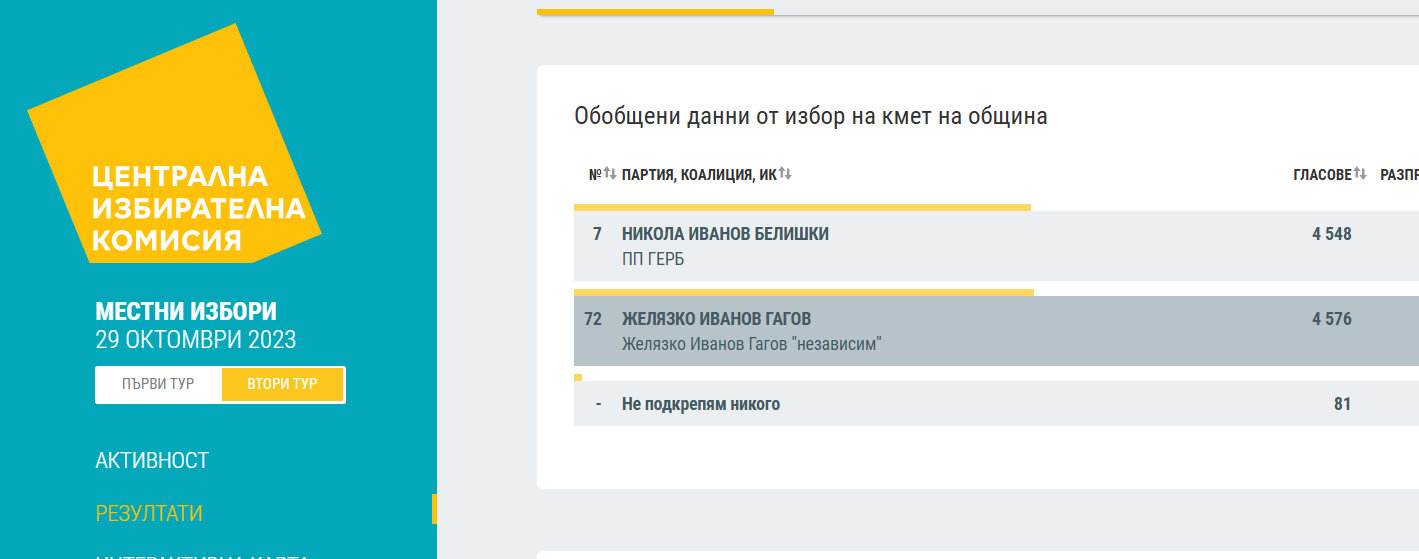Sort by ПАРТИЯ, КОАЛИЦИЯ, ИК using its arrows
Viewport: 1419px width, 559px height.
(785, 174)
